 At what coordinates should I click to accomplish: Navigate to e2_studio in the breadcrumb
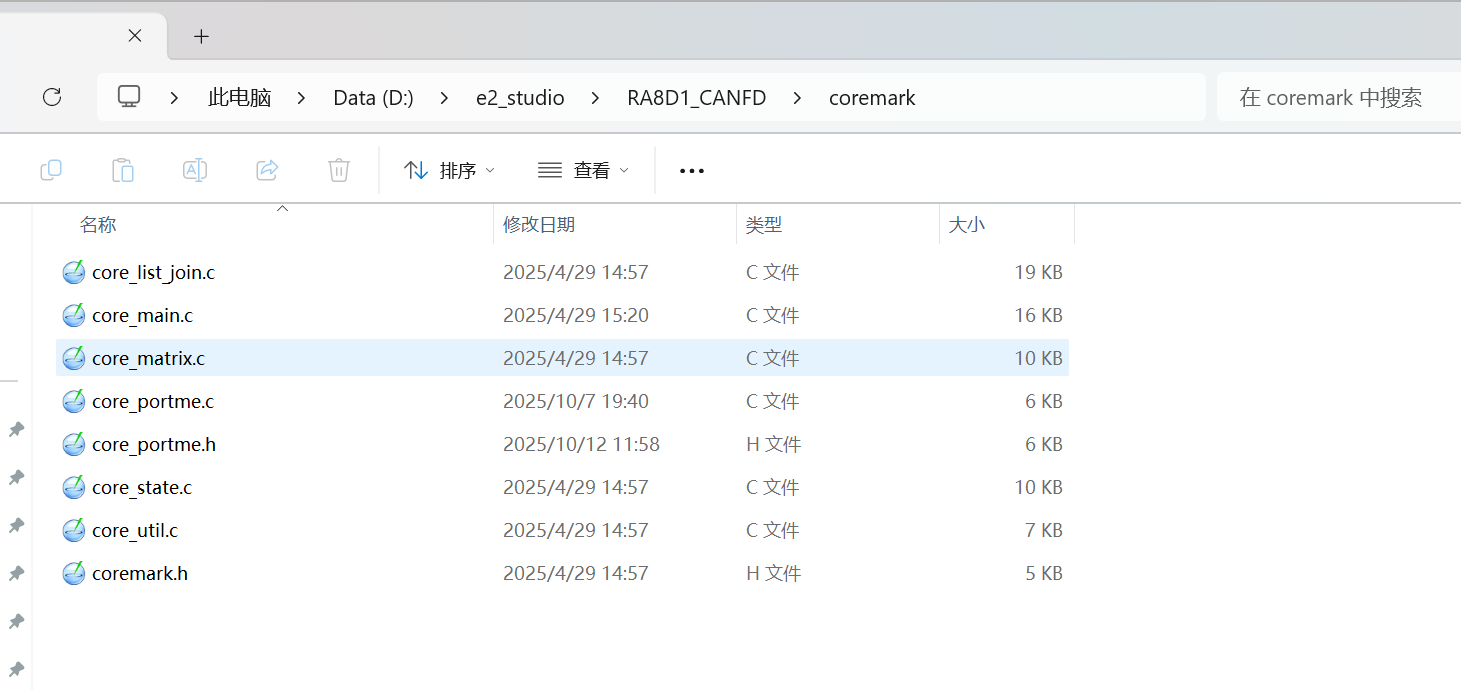(x=520, y=98)
